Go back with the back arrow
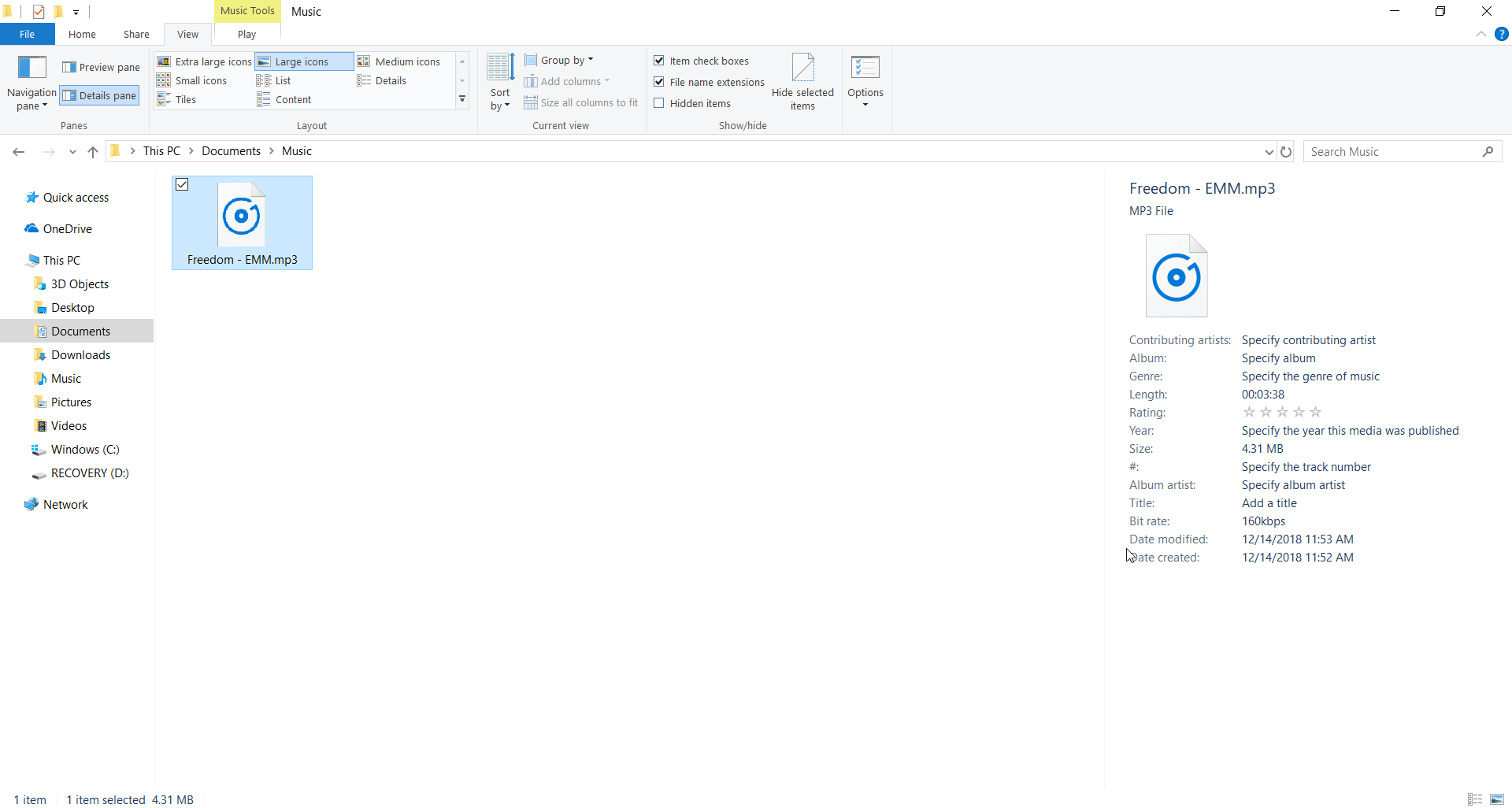The height and width of the screenshot is (808, 1512). point(19,152)
